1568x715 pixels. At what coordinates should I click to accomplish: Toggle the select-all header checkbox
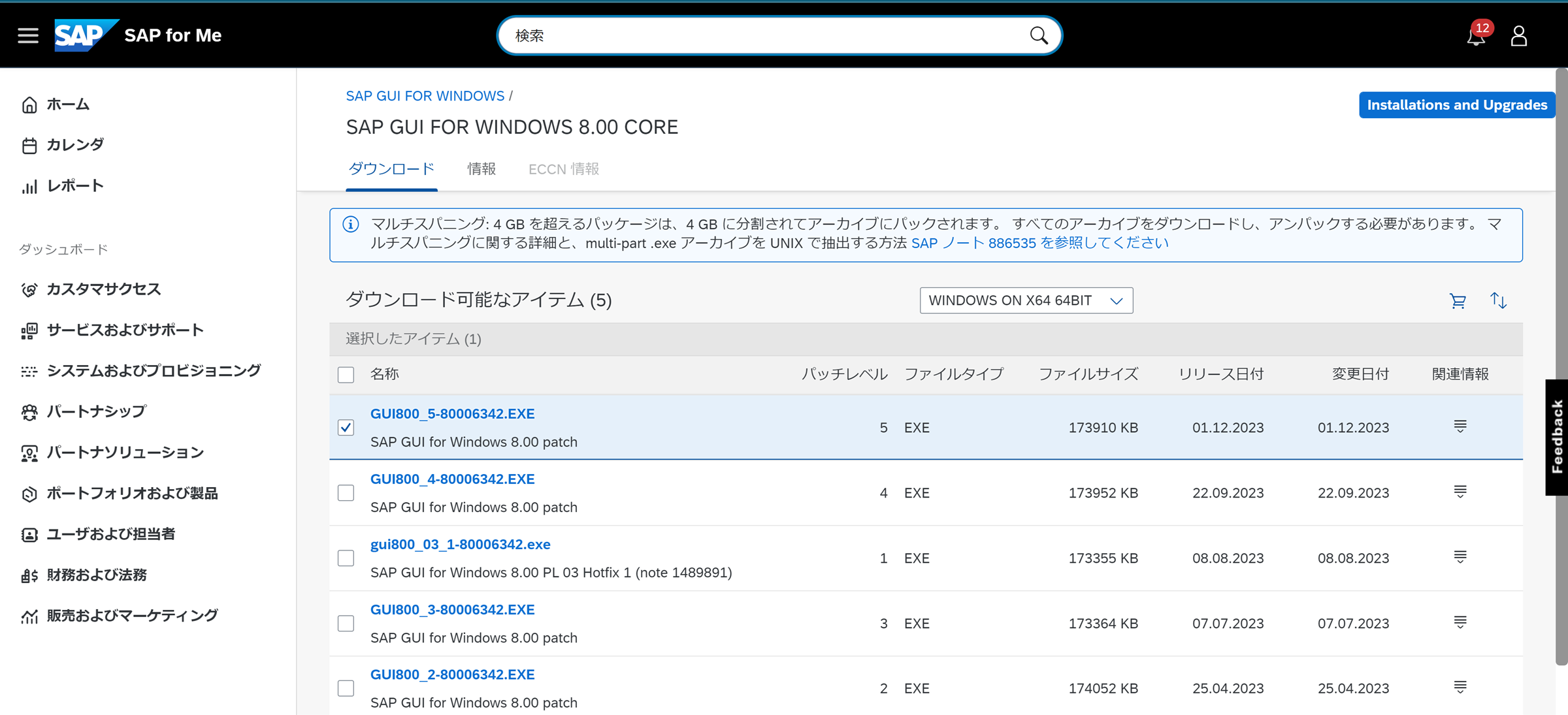tap(346, 375)
